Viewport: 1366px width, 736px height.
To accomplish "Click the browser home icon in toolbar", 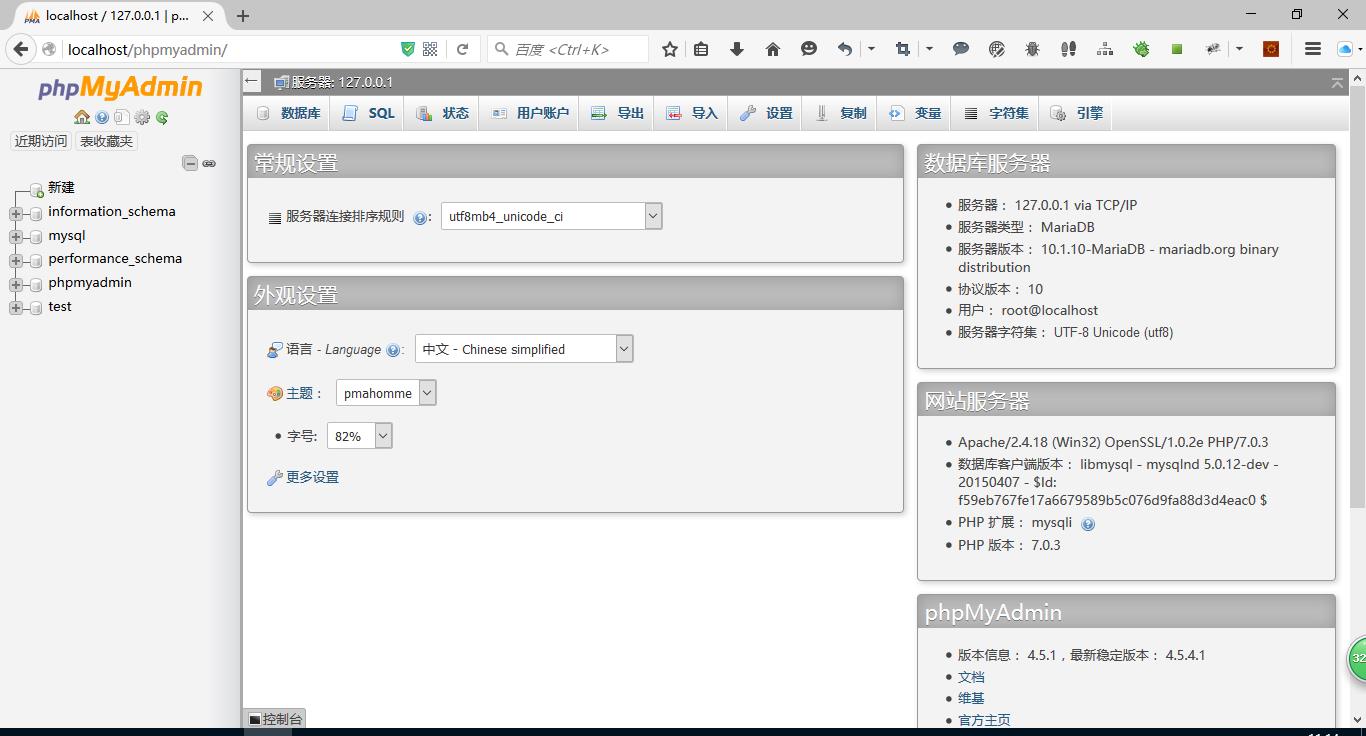I will coord(773,49).
